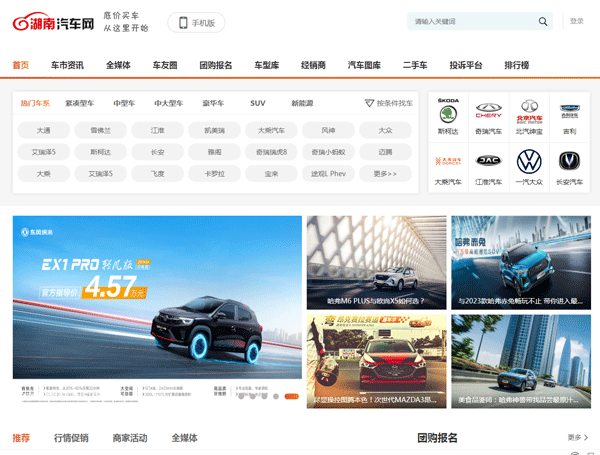600x455 pixels.
Task: Open the 手机版 mobile version button
Action: point(196,23)
